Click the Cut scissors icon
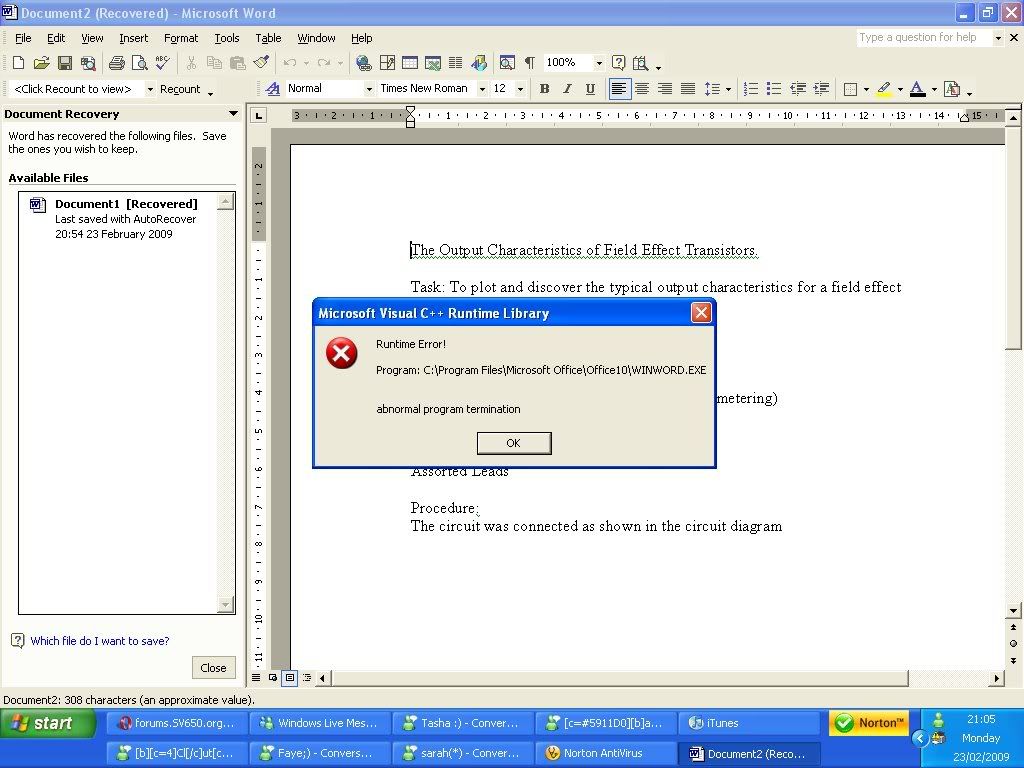The width and height of the screenshot is (1024, 768). click(x=191, y=63)
